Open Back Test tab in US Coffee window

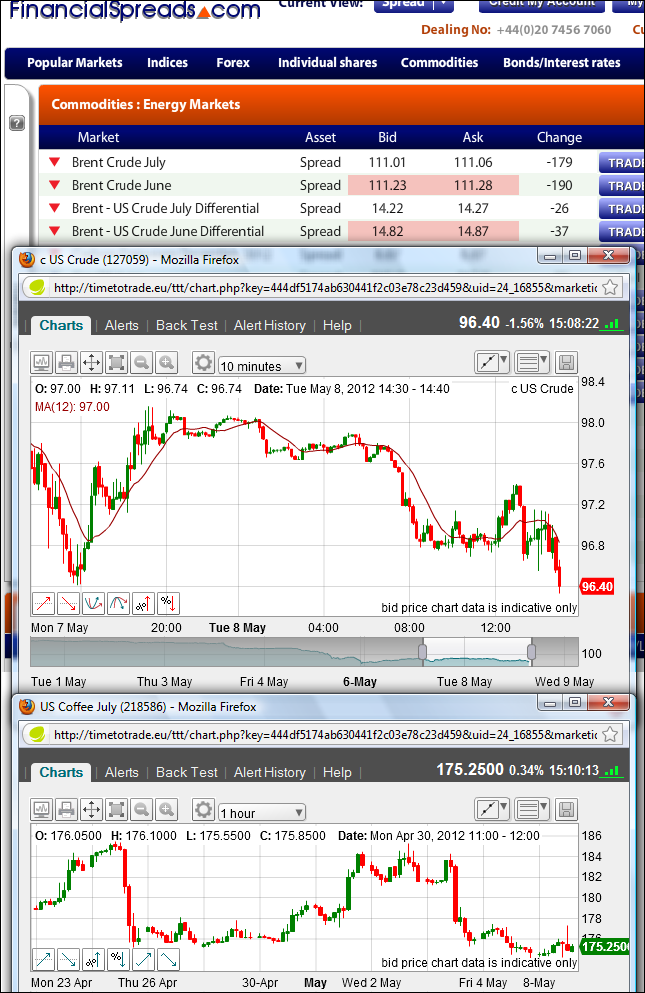pyautogui.click(x=186, y=773)
